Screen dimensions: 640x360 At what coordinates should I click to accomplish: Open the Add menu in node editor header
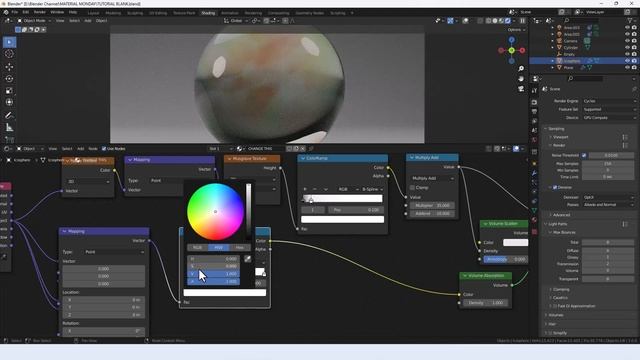80,149
